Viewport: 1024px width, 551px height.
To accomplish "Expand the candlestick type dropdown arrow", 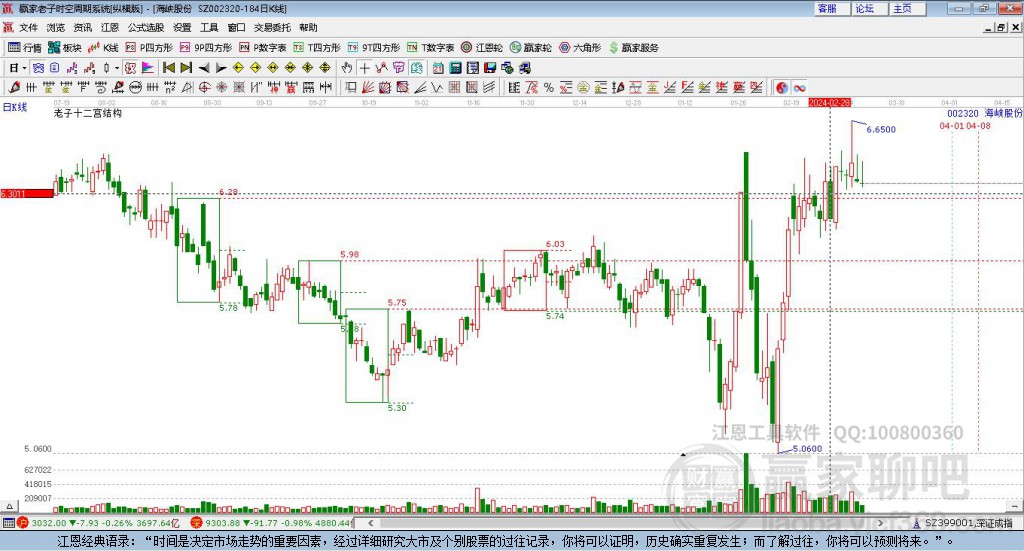I will (116, 68).
